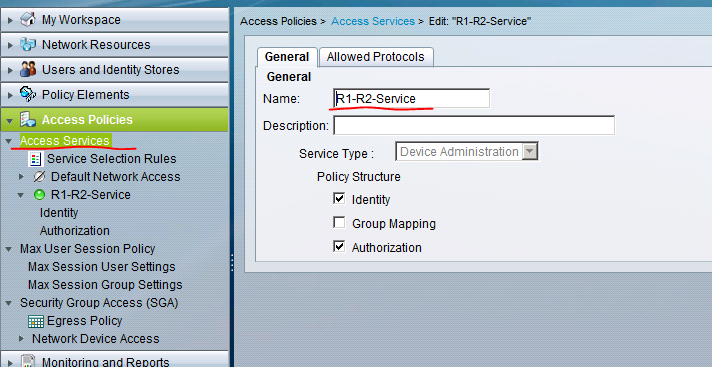Open Authorization under R1-R2-Service in tree
This screenshot has height=367, width=712.
[x=74, y=231]
